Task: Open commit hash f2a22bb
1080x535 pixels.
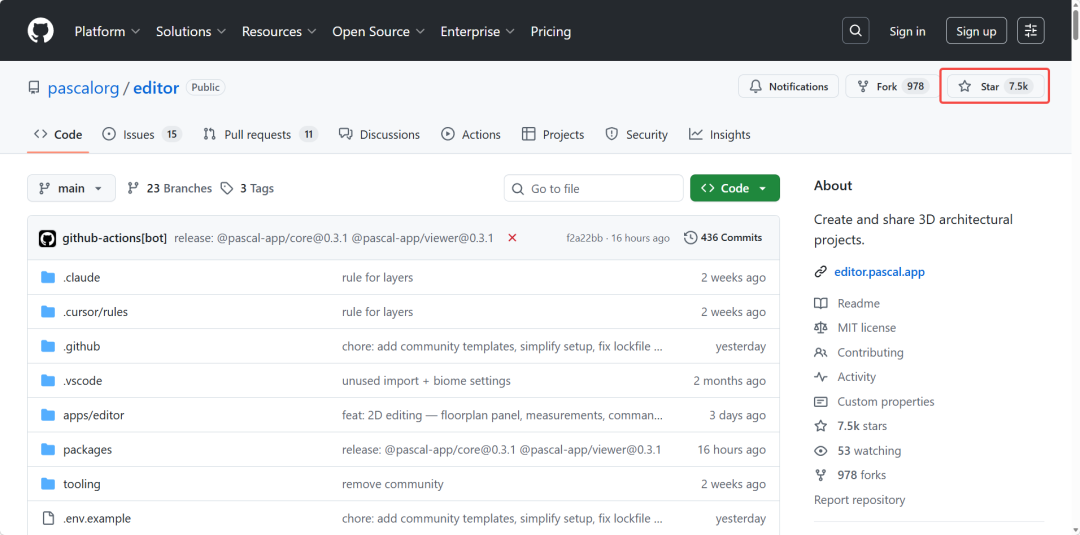Action: point(584,238)
